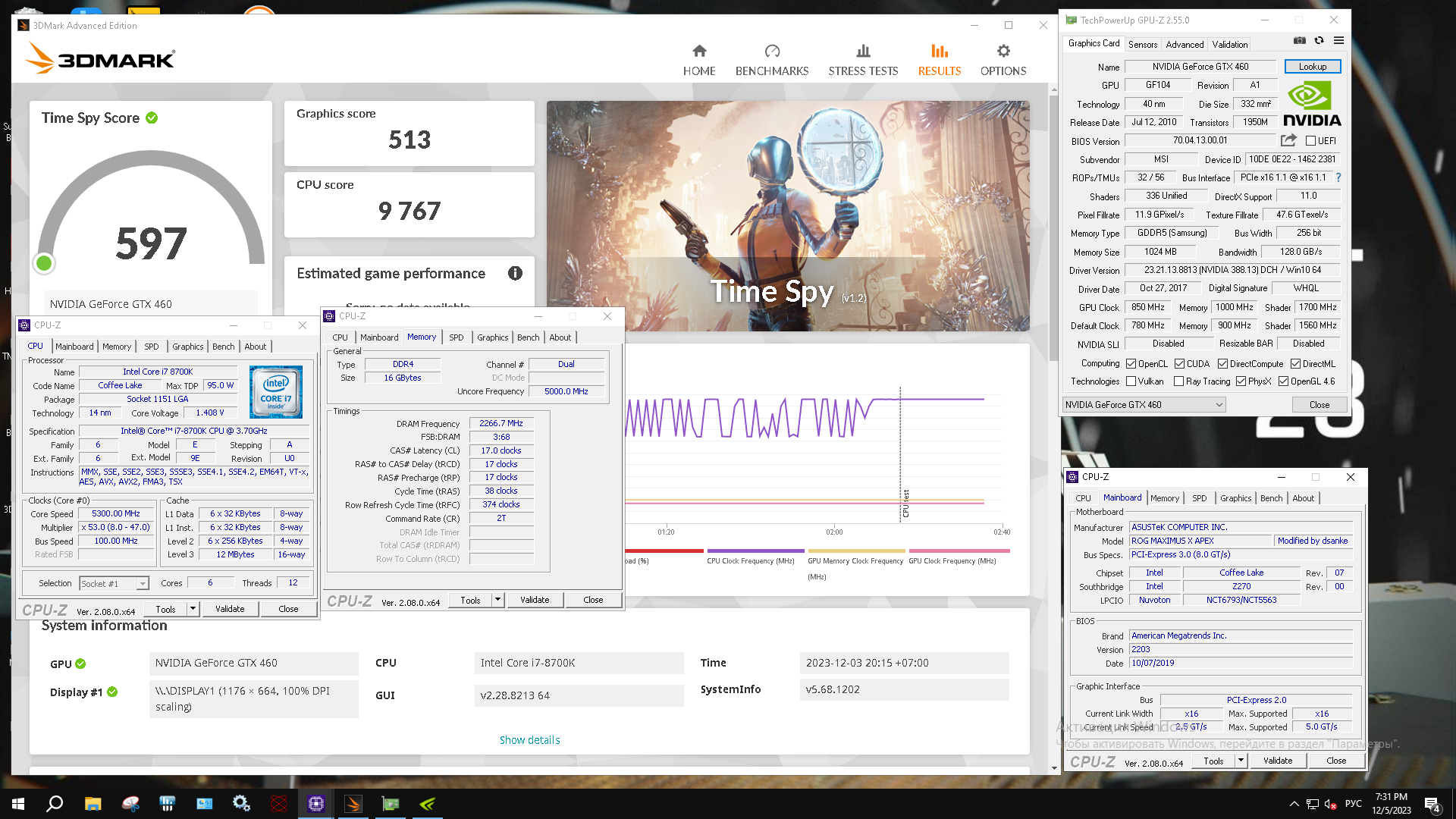
Task: Open the BENCHMARKS section in 3DMark
Action: (772, 60)
